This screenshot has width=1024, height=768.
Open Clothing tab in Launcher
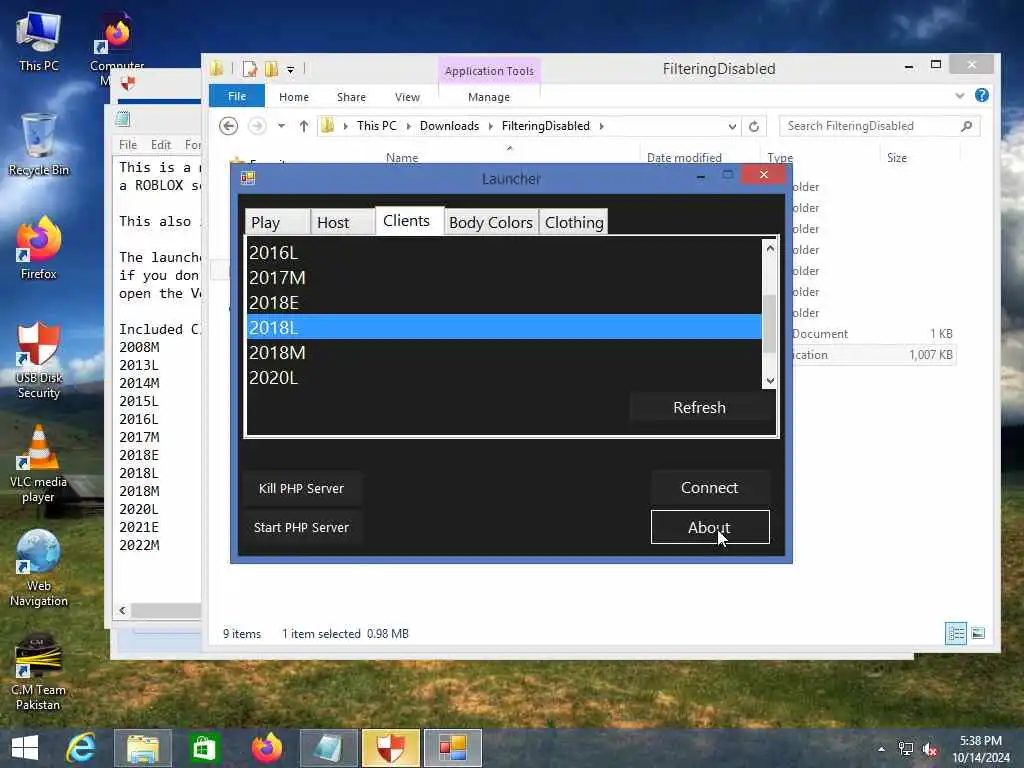pyautogui.click(x=573, y=222)
